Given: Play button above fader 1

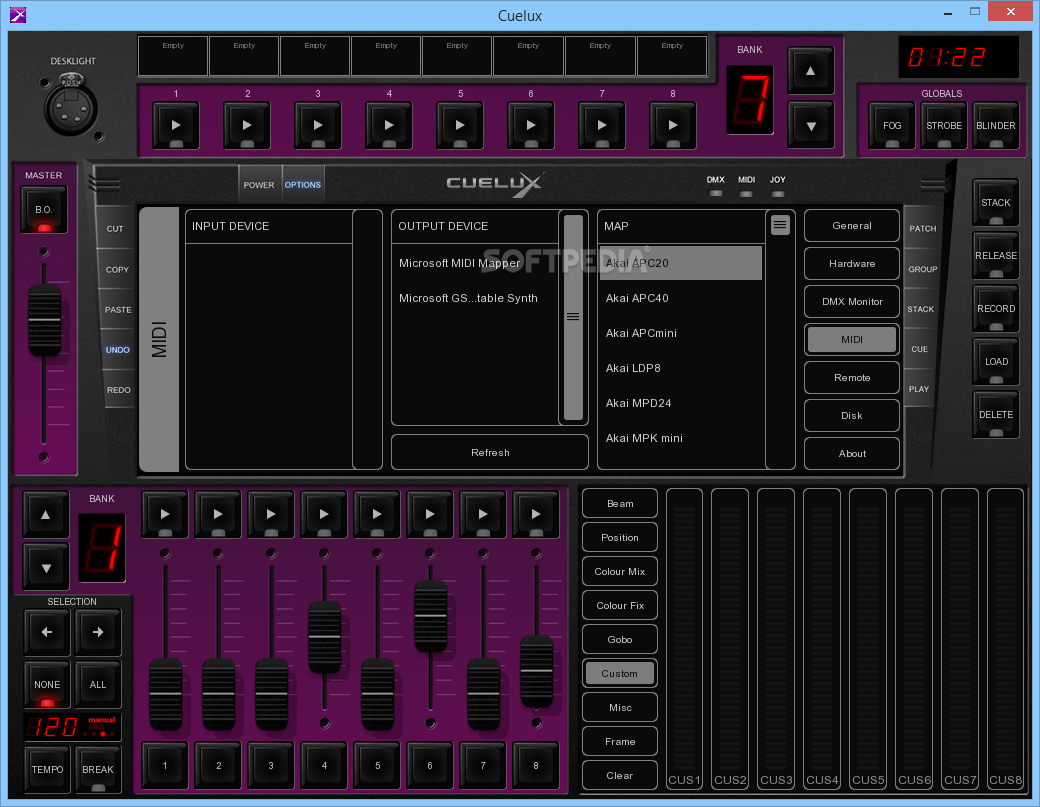Looking at the screenshot, I should [165, 514].
